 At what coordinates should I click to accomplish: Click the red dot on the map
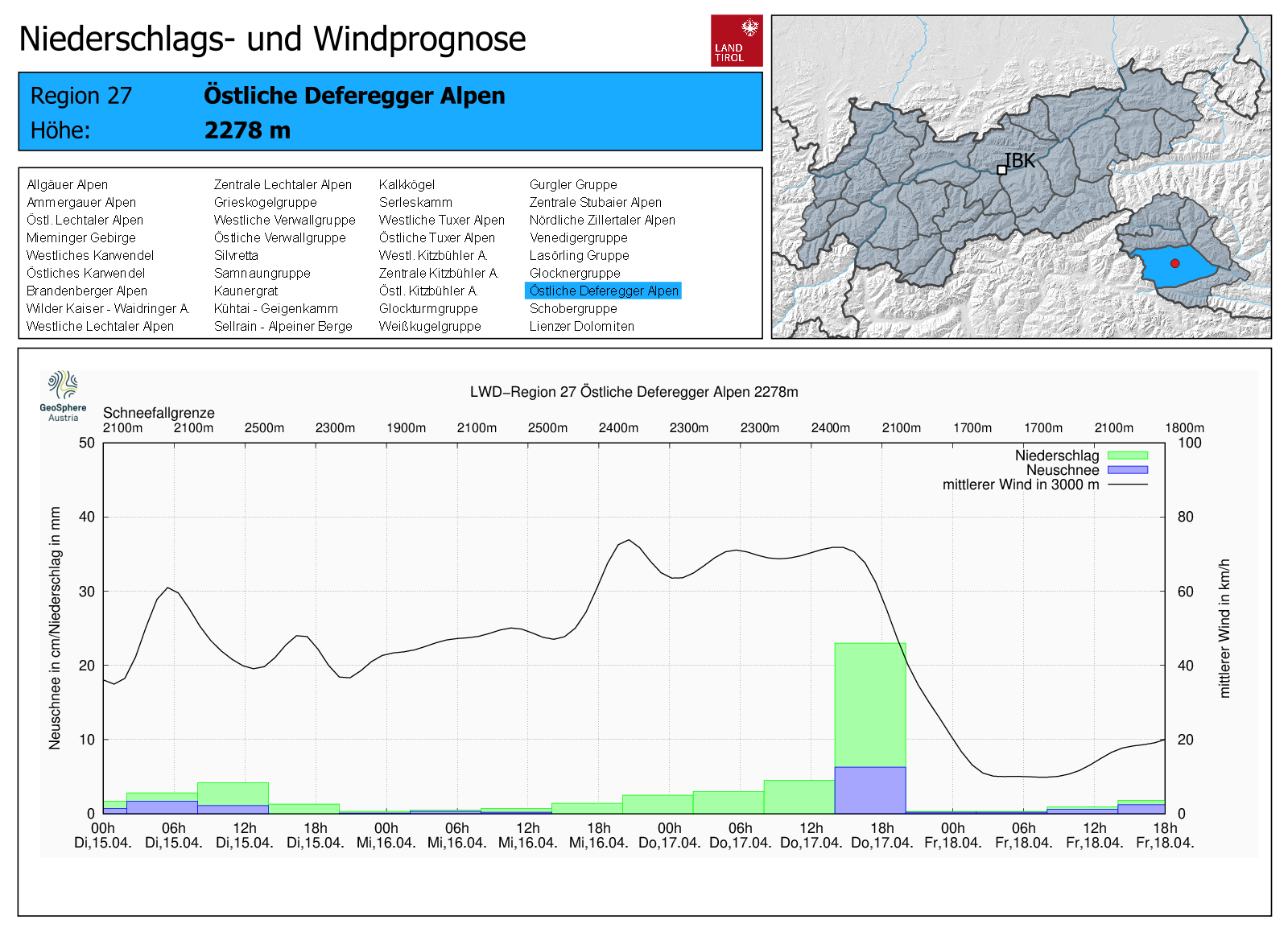[x=1174, y=263]
